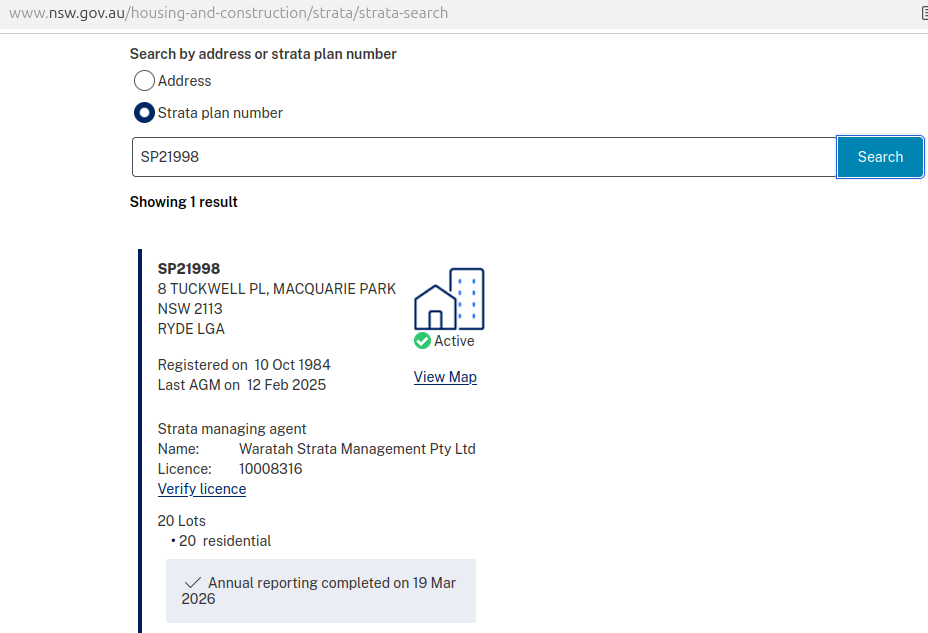Click the browser address bar URL
This screenshot has height=633, width=928.
coord(228,13)
